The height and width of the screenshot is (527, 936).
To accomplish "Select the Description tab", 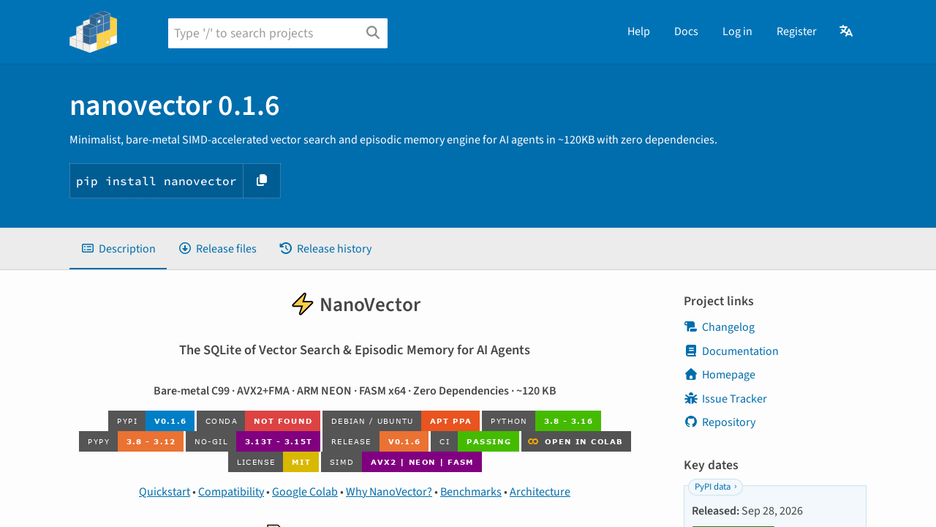I will click(118, 248).
